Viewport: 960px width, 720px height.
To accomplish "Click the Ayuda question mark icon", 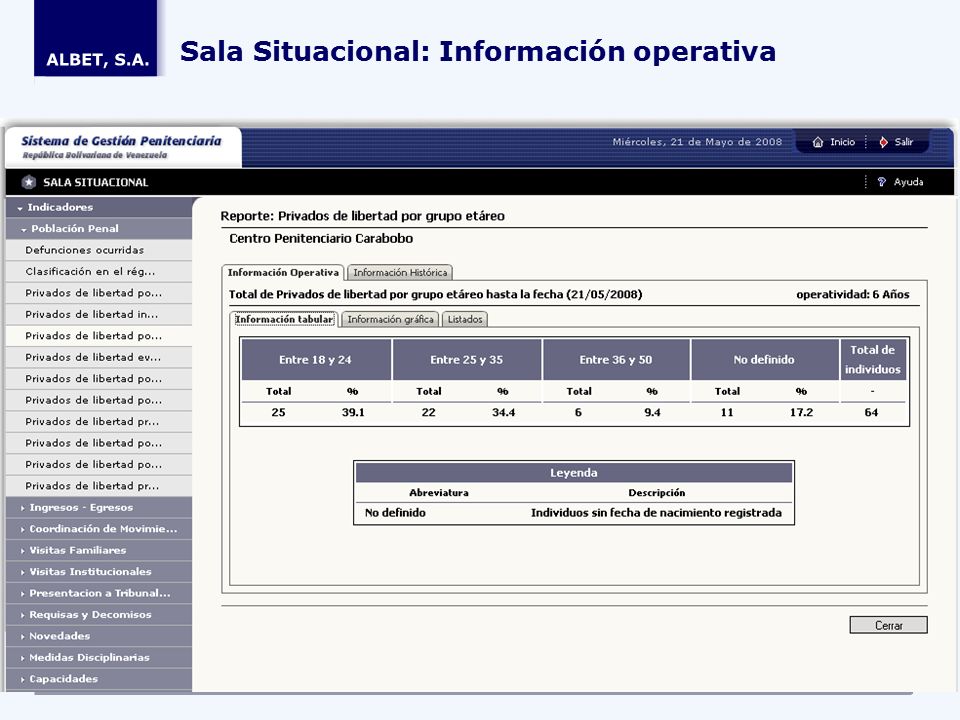I will point(882,182).
